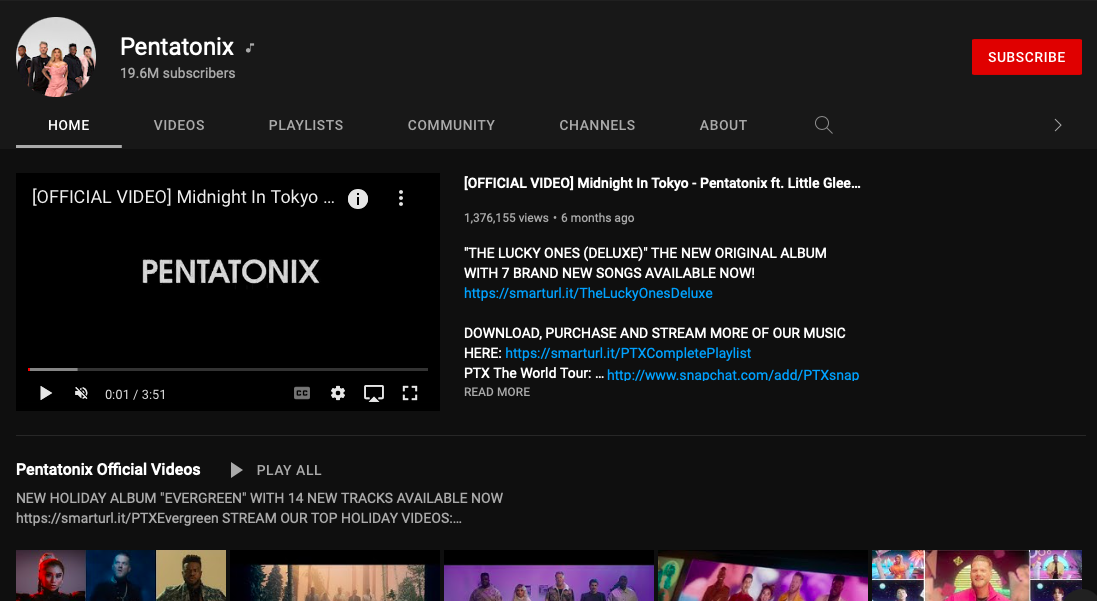Click the Pentatonix channel avatar
1097x601 pixels.
click(x=56, y=57)
